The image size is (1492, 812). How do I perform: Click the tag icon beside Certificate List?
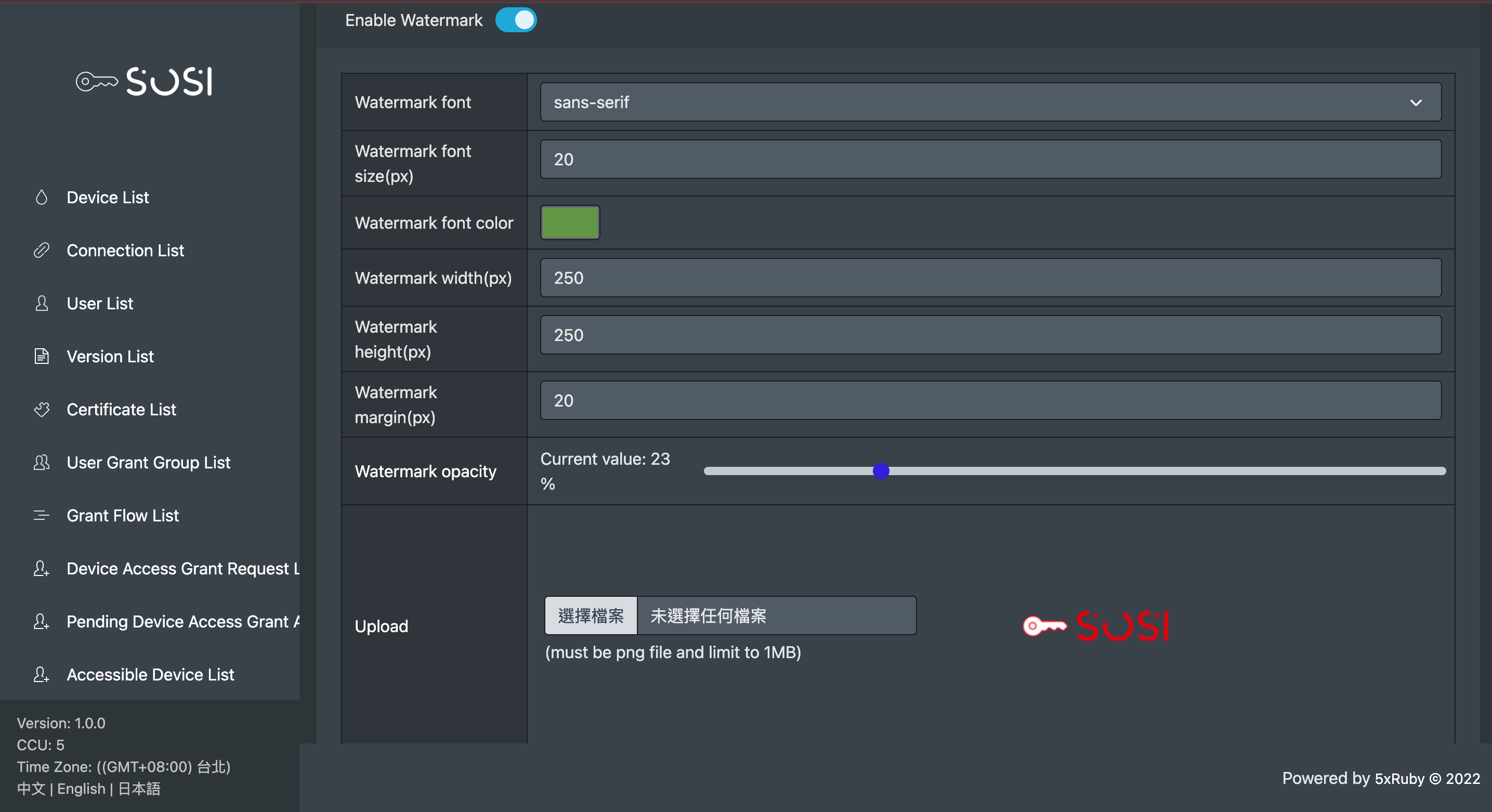point(41,410)
